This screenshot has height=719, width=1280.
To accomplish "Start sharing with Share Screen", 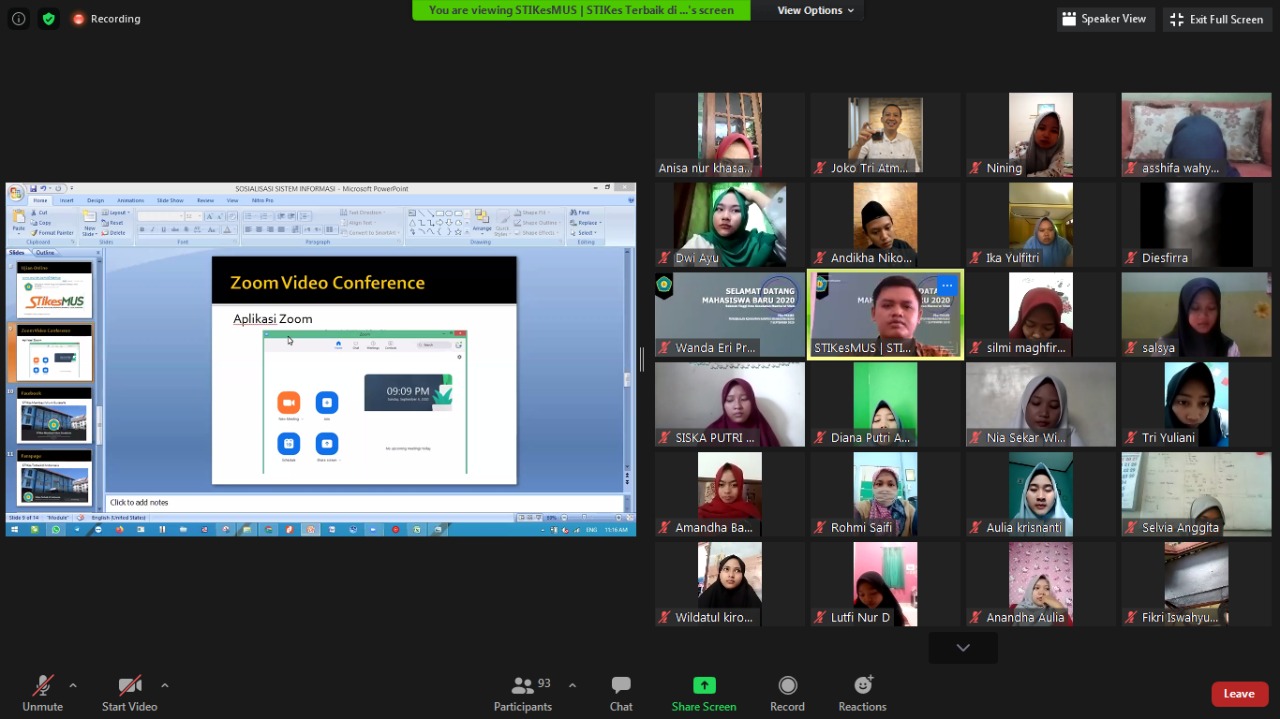I will coord(704,693).
